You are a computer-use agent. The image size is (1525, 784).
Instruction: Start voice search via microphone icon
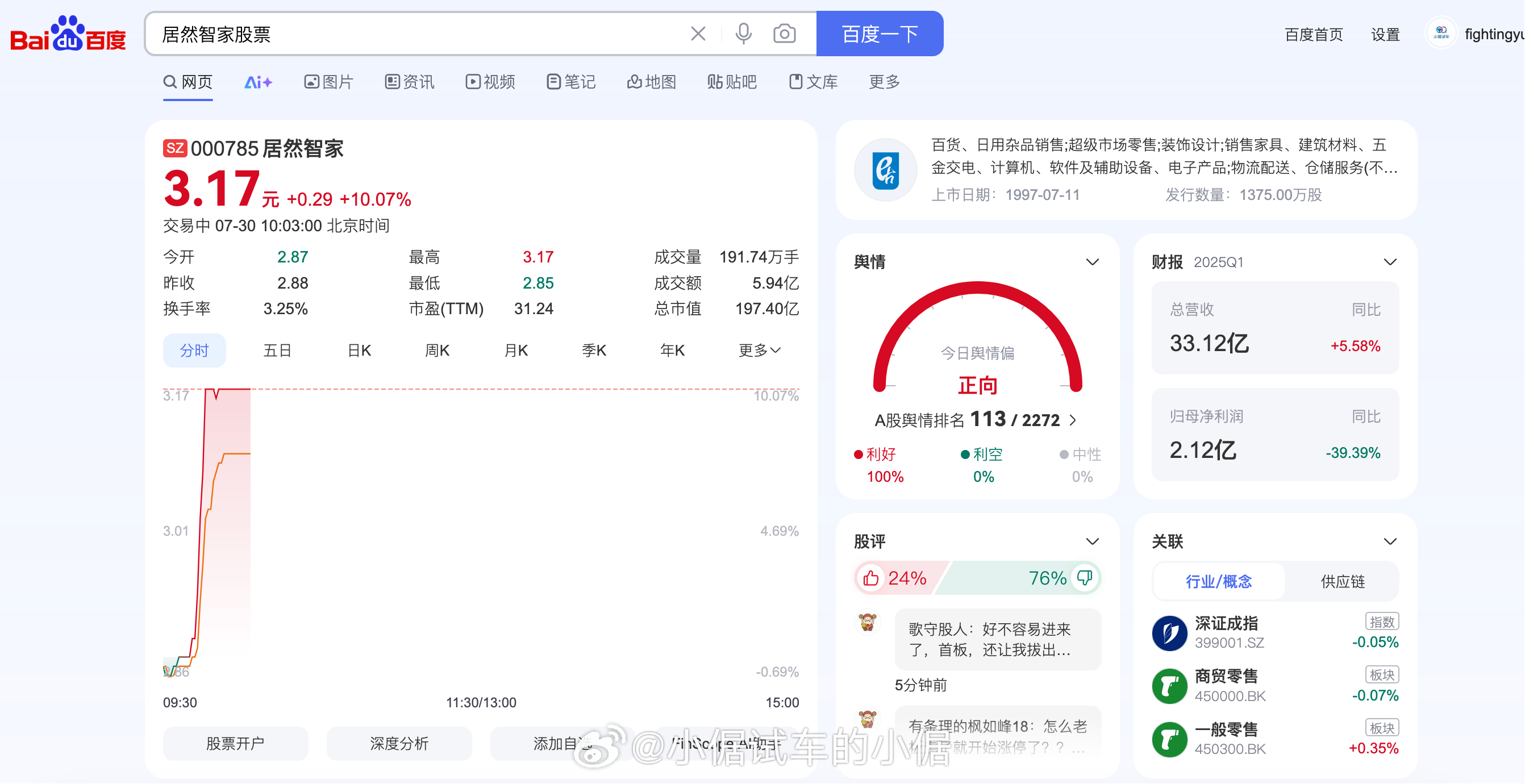[744, 34]
